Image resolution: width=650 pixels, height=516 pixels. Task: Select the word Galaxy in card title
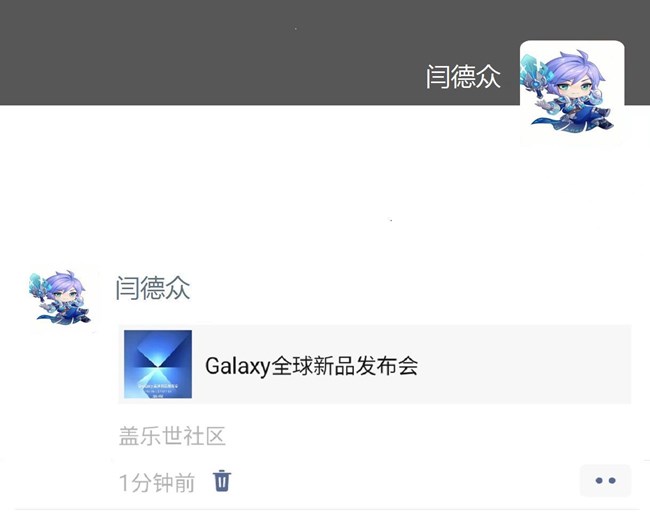[238, 366]
